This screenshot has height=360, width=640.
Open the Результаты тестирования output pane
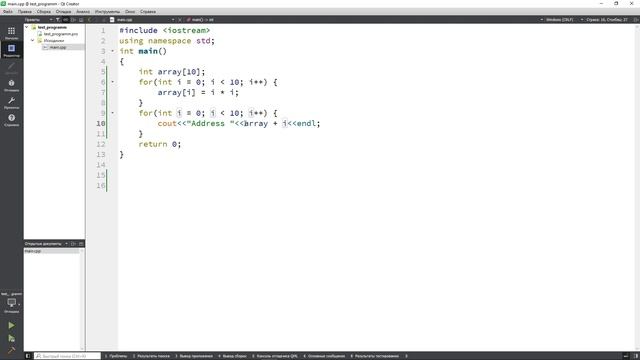pyautogui.click(x=374, y=356)
